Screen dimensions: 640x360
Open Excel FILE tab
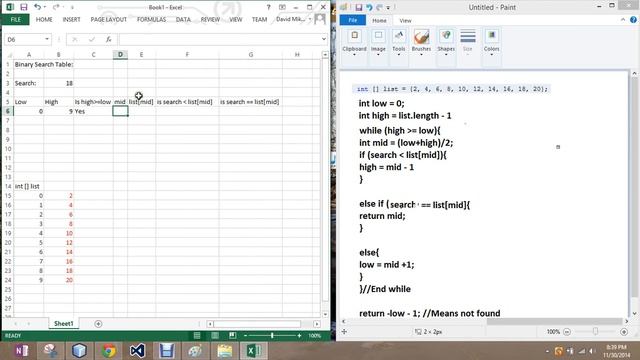click(x=16, y=20)
